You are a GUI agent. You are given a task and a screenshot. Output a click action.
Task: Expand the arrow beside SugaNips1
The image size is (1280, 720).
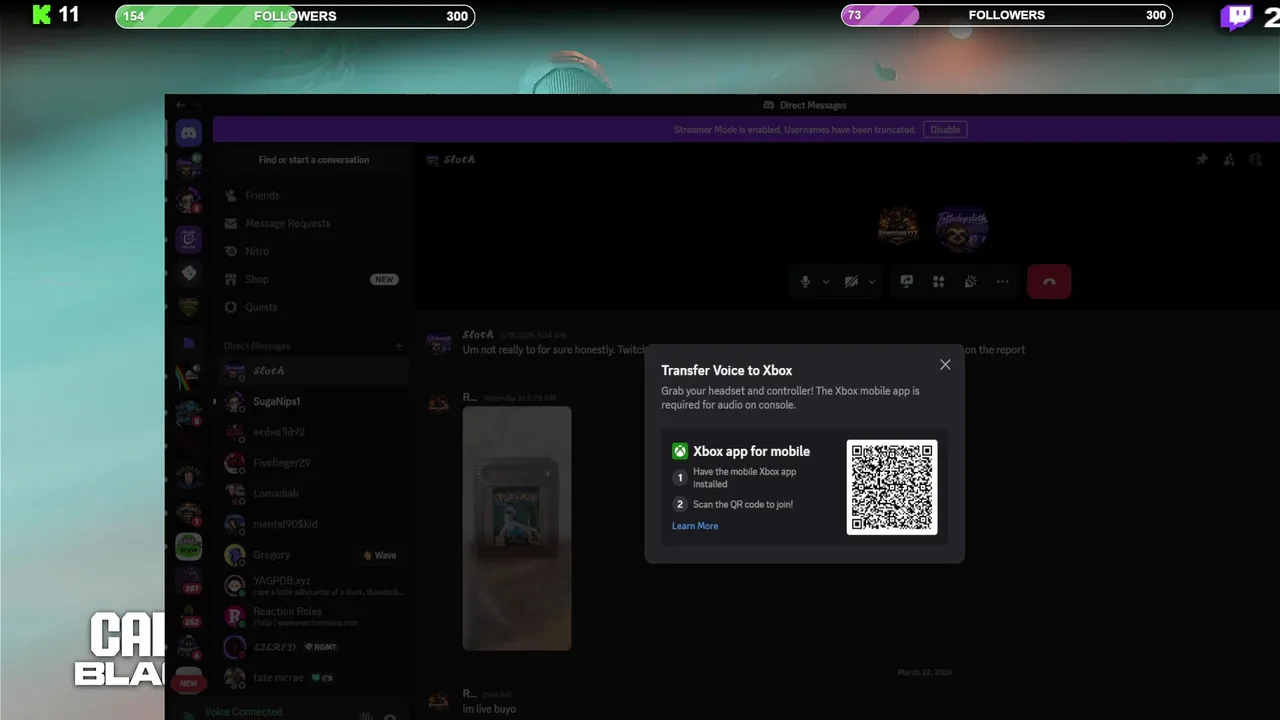(214, 402)
